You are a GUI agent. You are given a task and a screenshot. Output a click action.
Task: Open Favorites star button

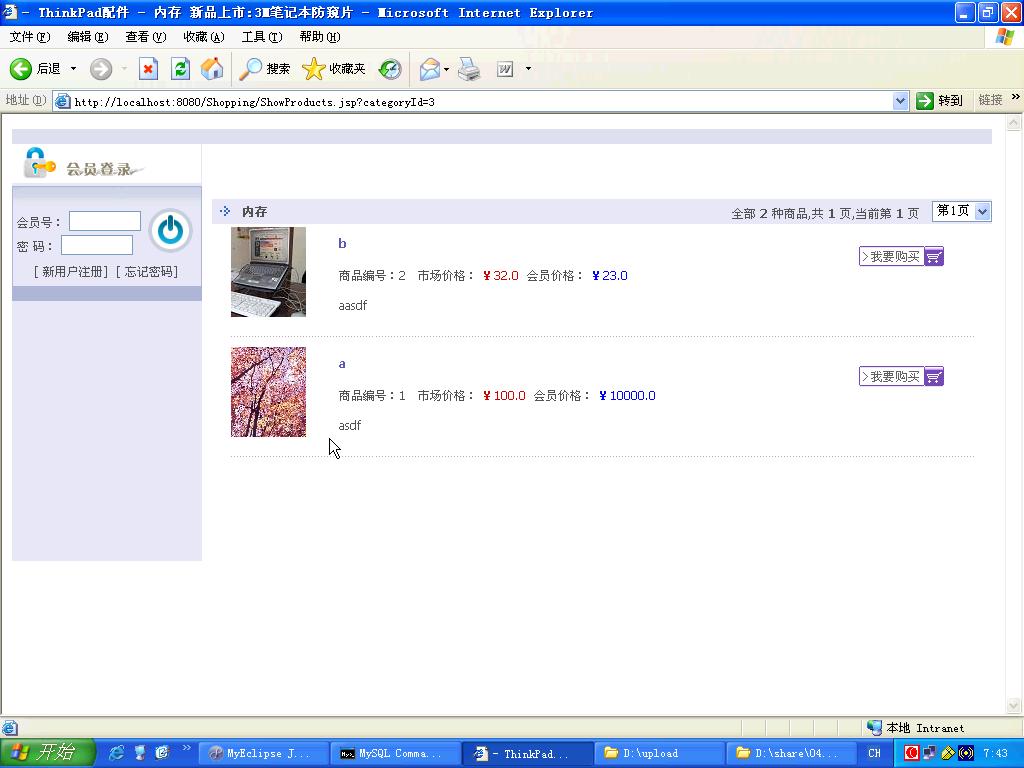point(334,69)
